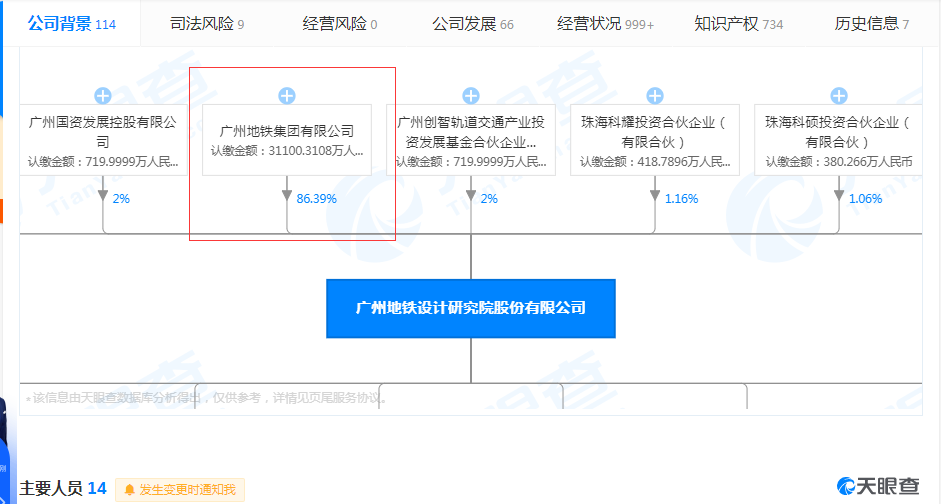941x504 pixels.
Task: Click the 2% stake under 广州国资发展控股
Action: [x=121, y=199]
